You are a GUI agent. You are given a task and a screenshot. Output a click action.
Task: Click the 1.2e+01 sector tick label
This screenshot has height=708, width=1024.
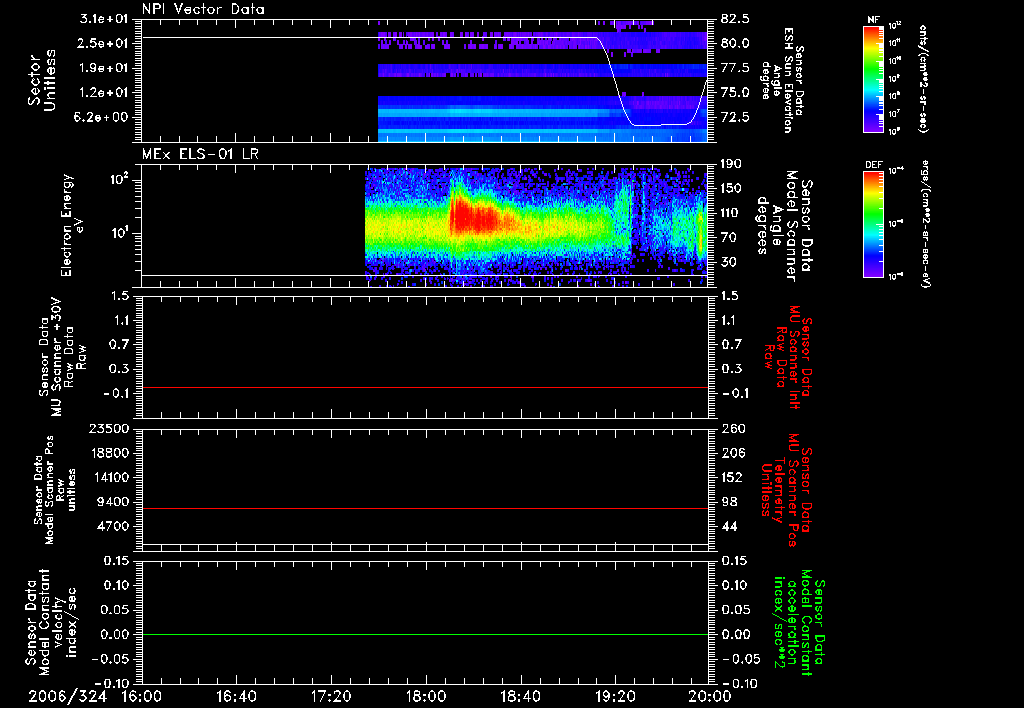point(104,93)
